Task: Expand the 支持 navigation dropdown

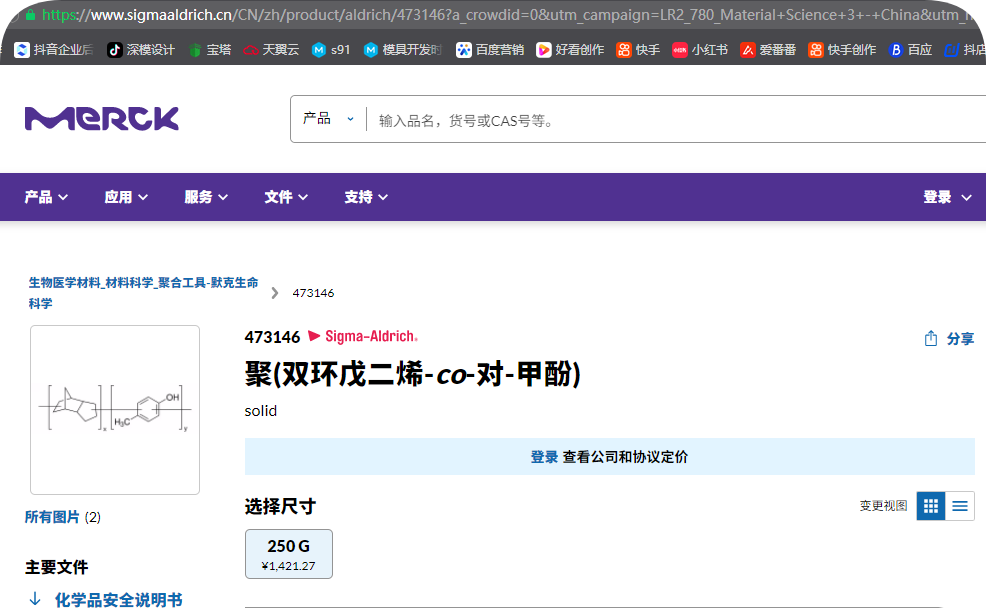Action: coord(366,197)
